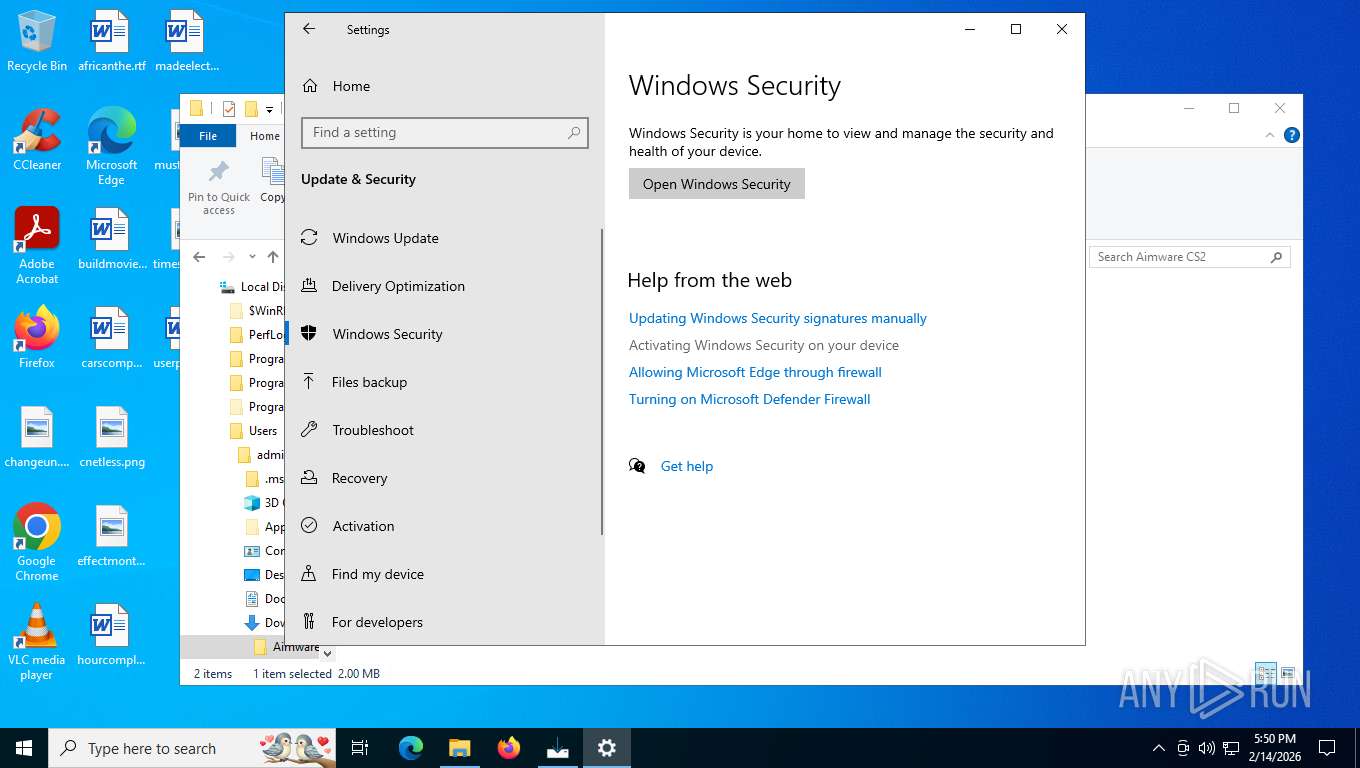Select Microsoft Edge desktop shortcut
This screenshot has height=768, width=1360.
click(111, 147)
